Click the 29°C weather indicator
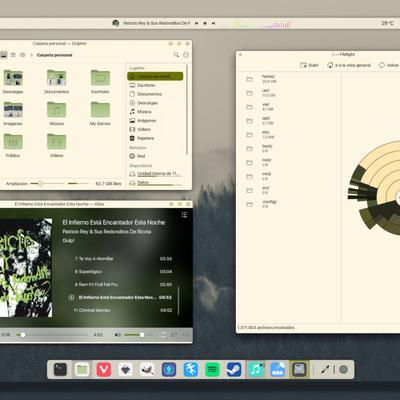 387,23
